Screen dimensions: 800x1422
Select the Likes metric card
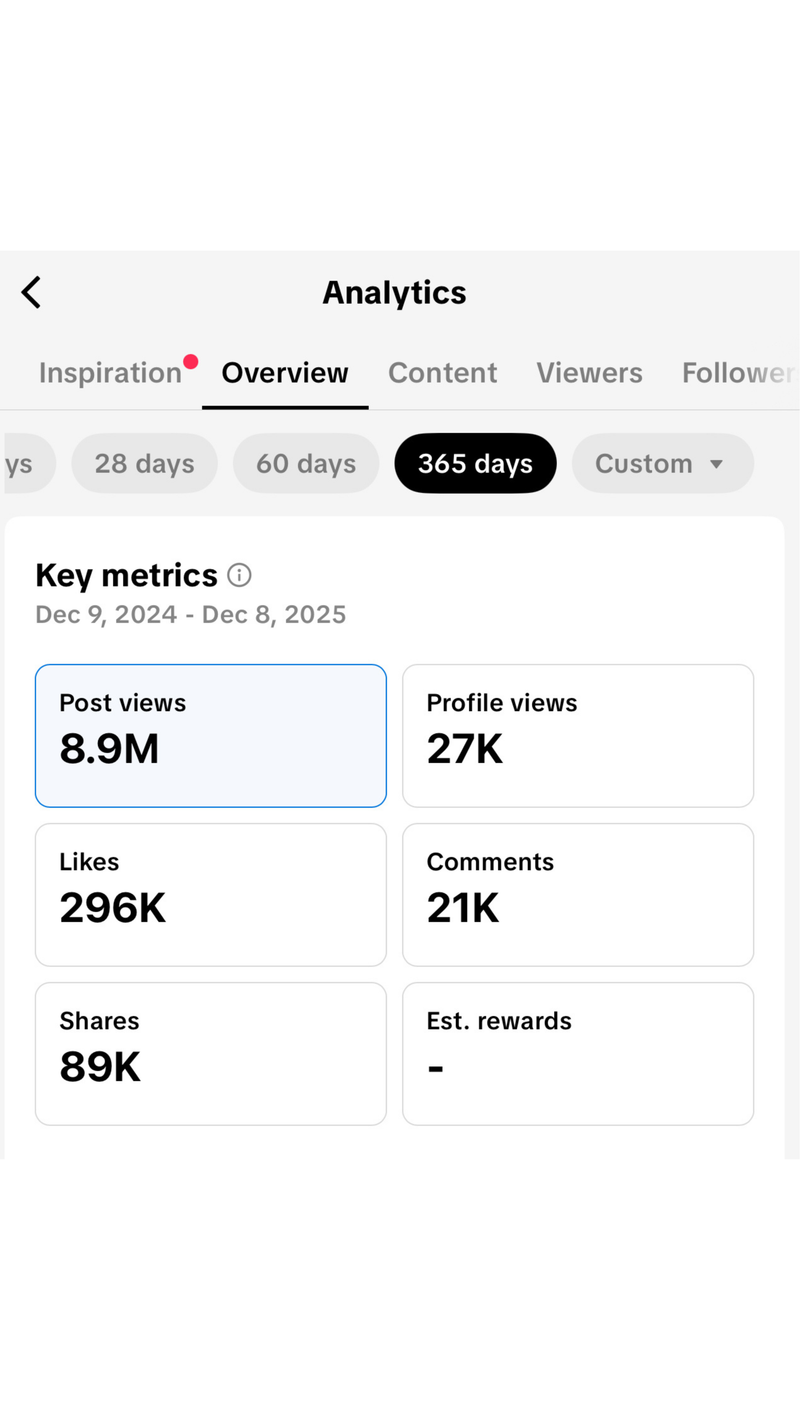(210, 894)
